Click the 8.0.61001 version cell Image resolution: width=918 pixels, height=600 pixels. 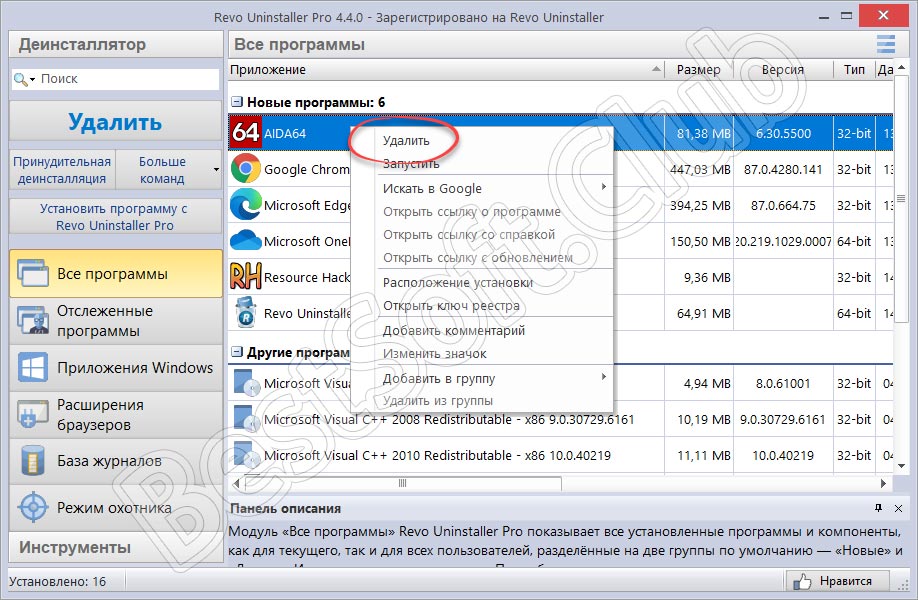click(783, 383)
